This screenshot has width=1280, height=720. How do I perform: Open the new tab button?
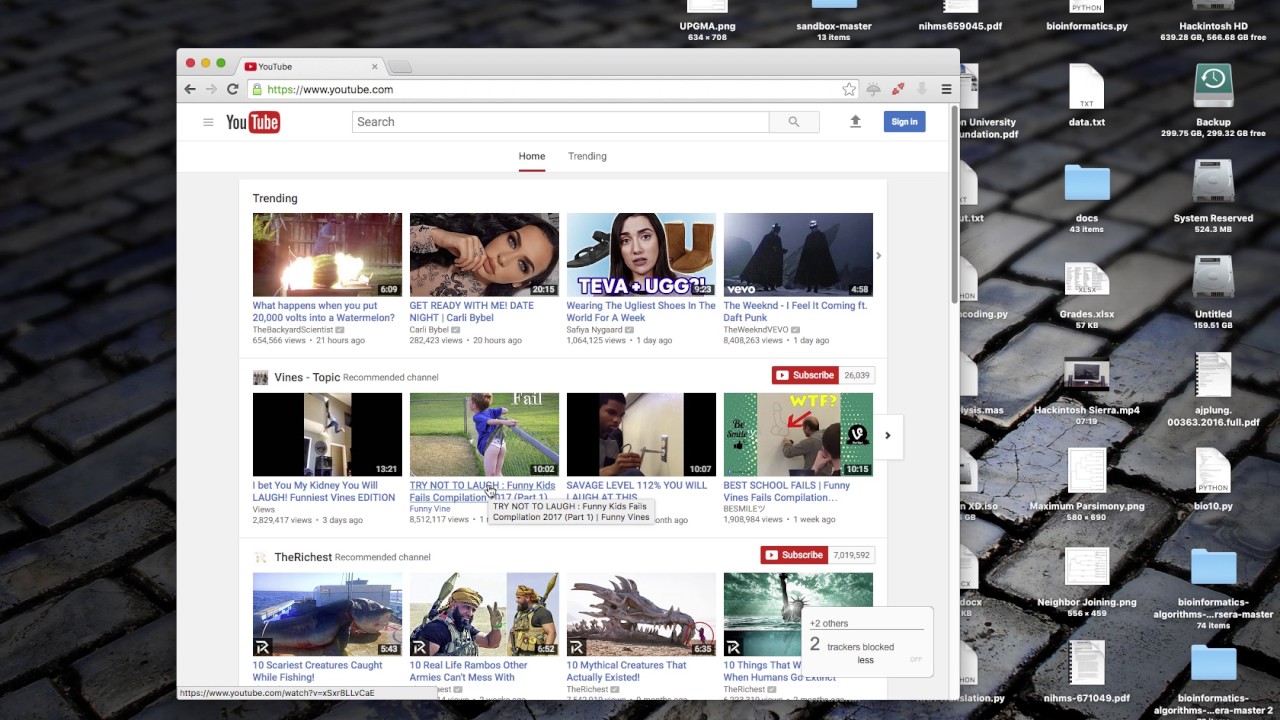(x=399, y=67)
